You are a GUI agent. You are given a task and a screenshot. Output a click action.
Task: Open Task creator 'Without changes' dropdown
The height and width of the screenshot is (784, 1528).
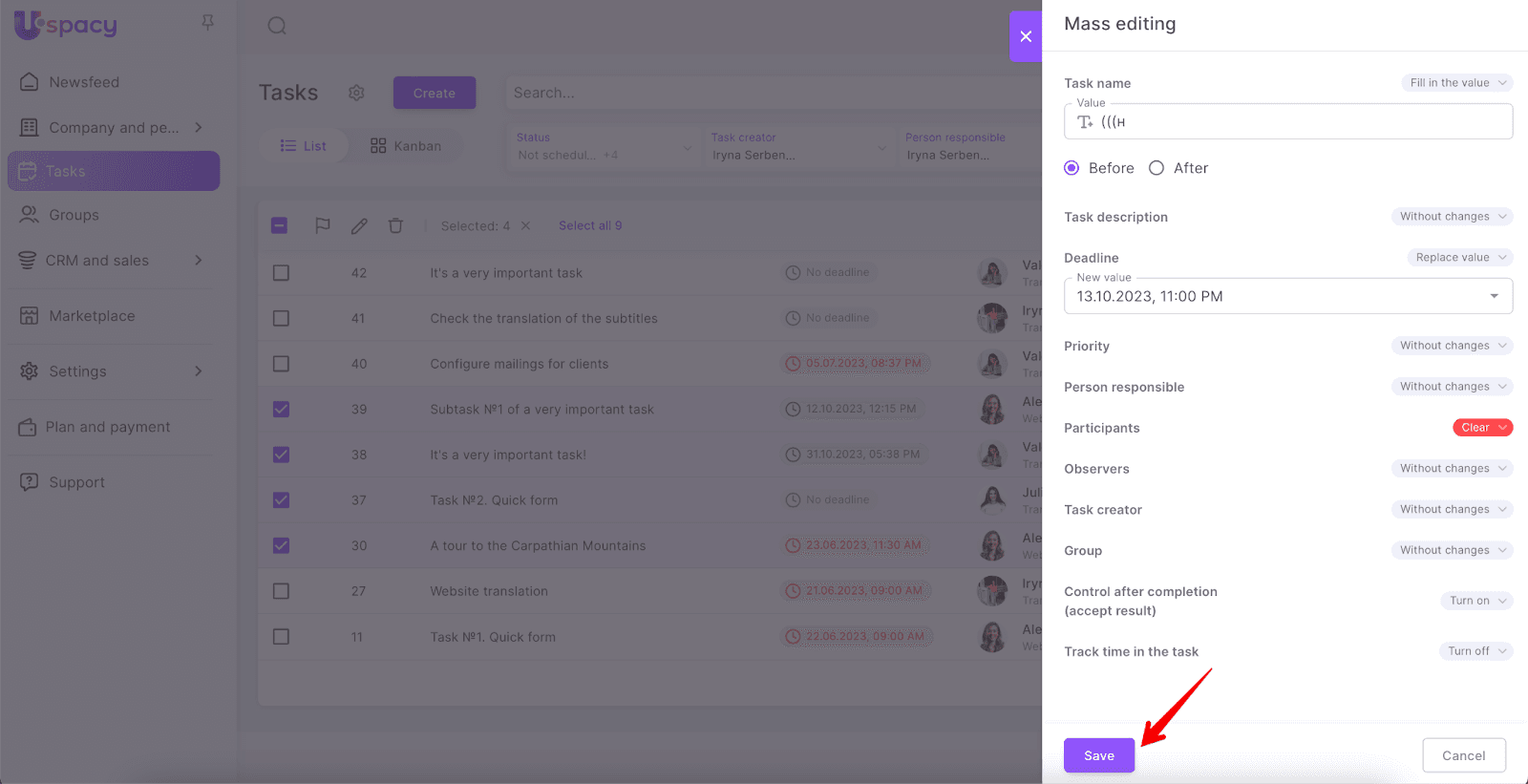(1452, 510)
